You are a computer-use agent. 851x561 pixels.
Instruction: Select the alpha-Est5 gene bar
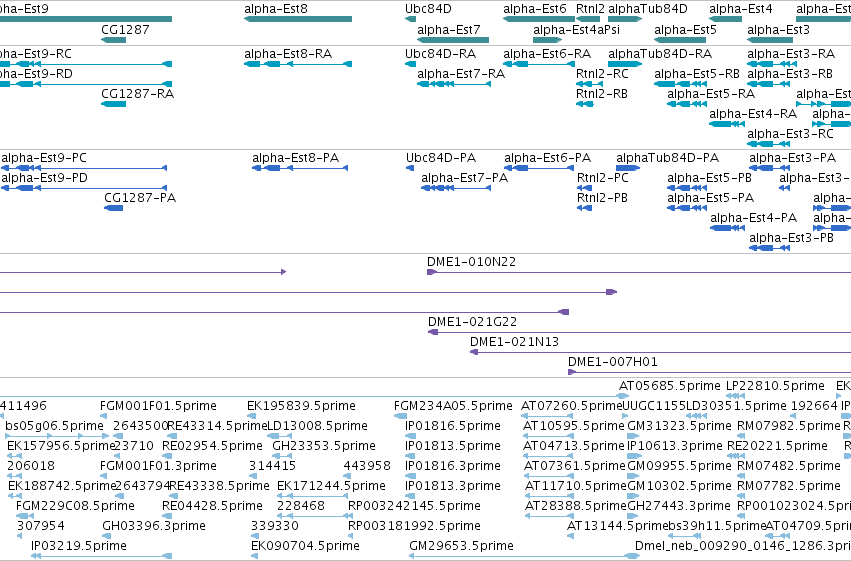click(x=680, y=40)
